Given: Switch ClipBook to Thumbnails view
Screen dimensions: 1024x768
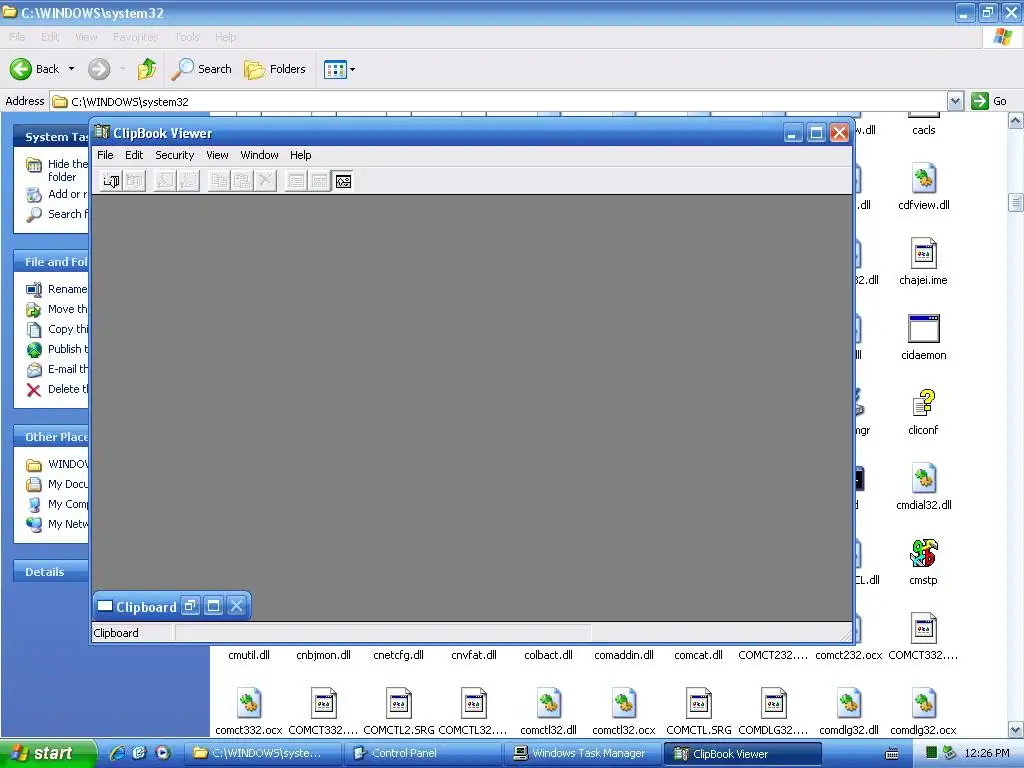Looking at the screenshot, I should 319,181.
